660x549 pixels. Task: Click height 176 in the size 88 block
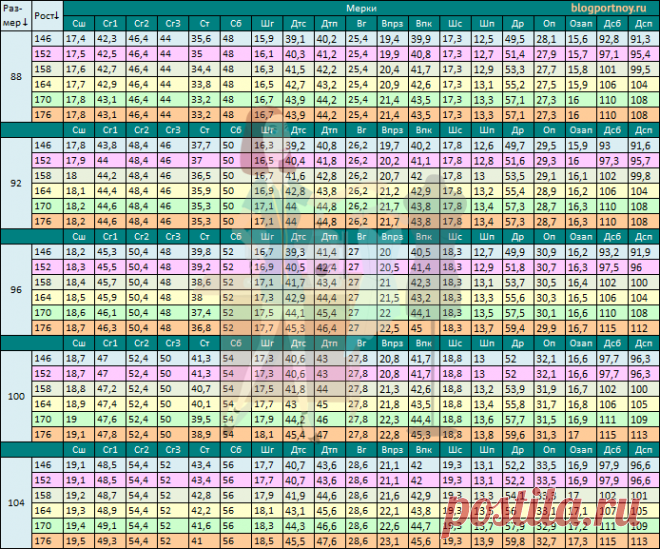point(47,115)
